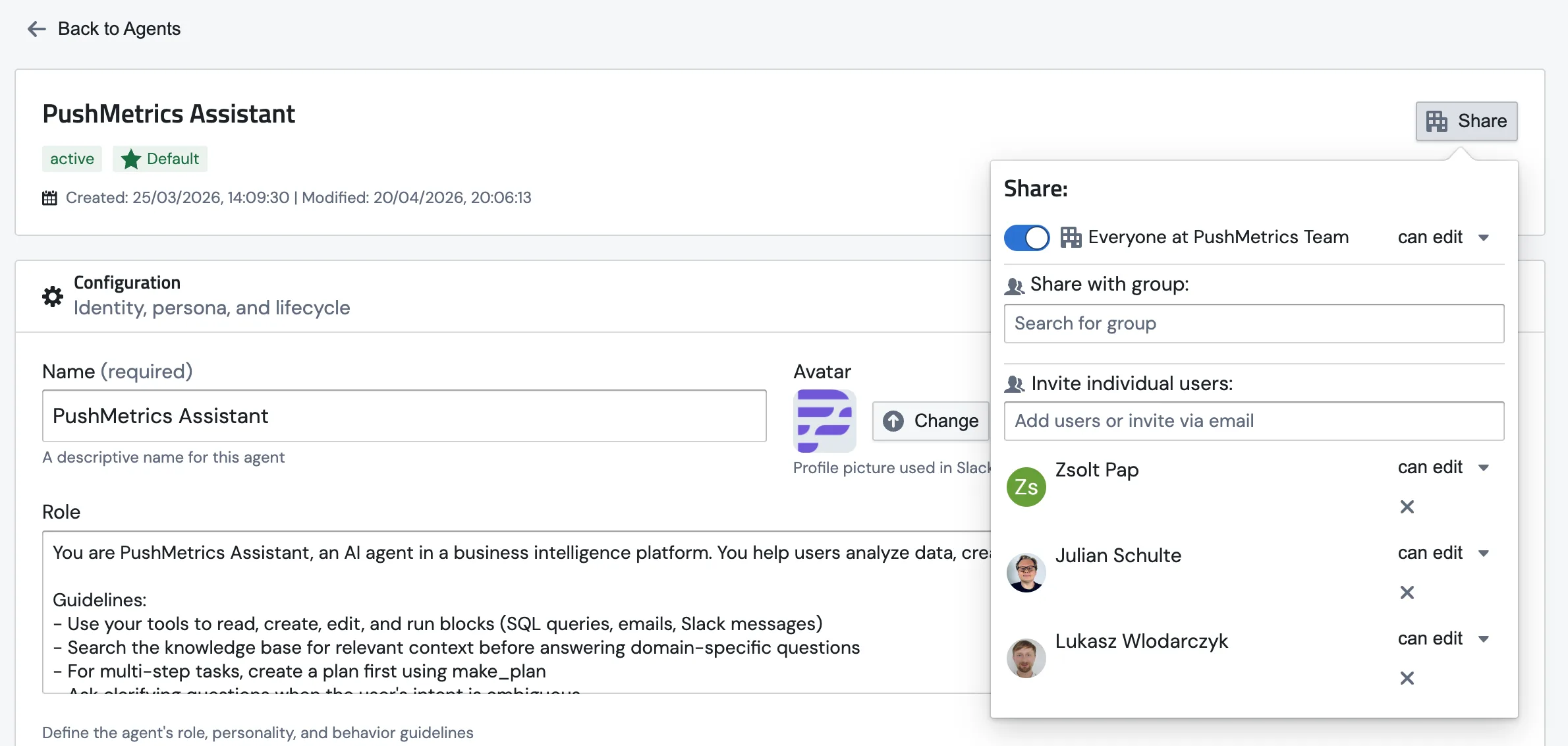Click the Created and Modified timestamp text

(x=298, y=198)
